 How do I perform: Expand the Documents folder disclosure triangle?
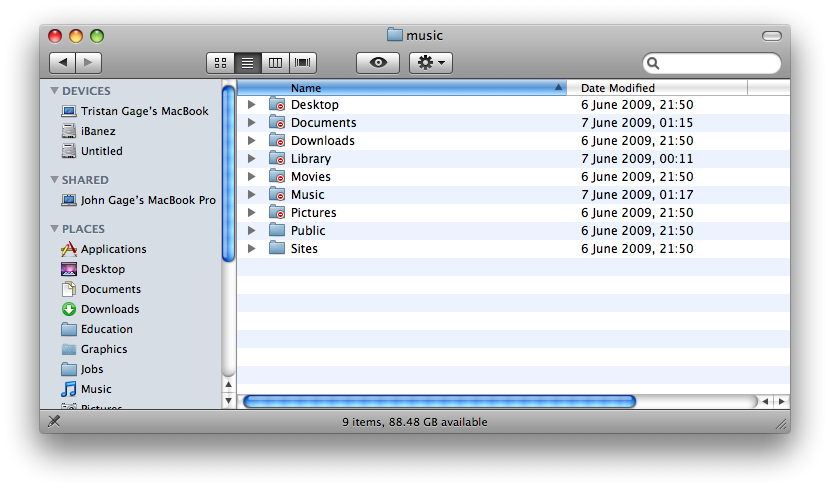pyautogui.click(x=252, y=123)
